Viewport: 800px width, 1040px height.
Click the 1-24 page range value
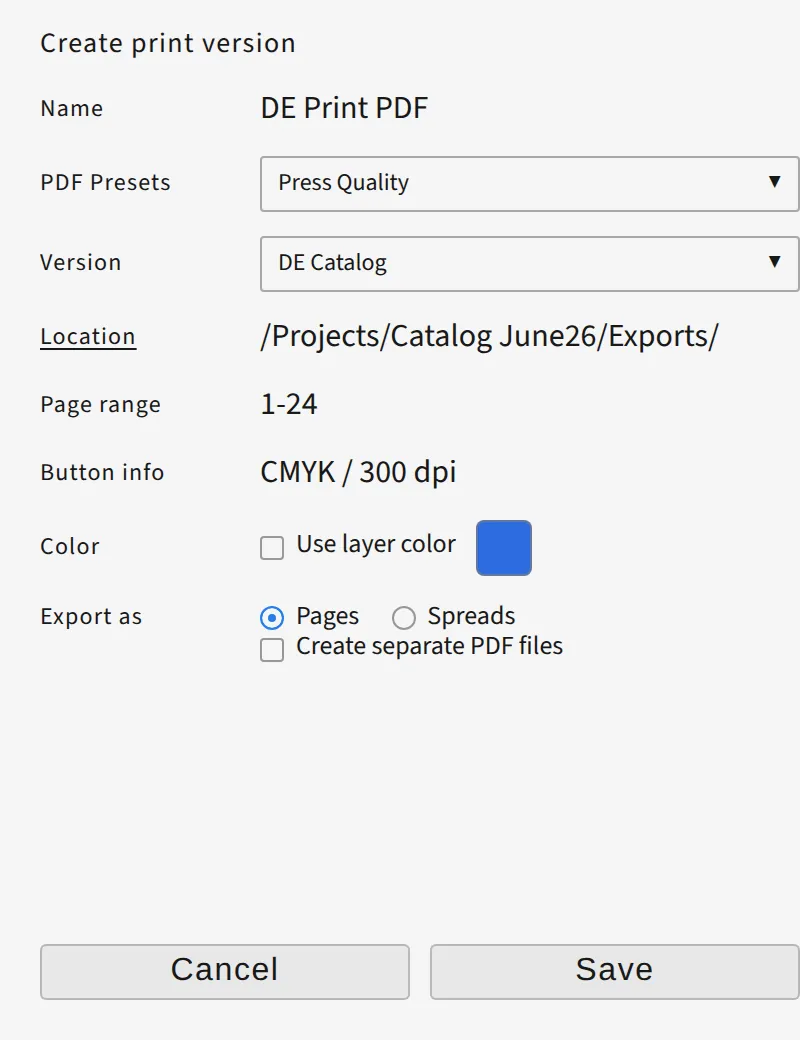tap(289, 404)
